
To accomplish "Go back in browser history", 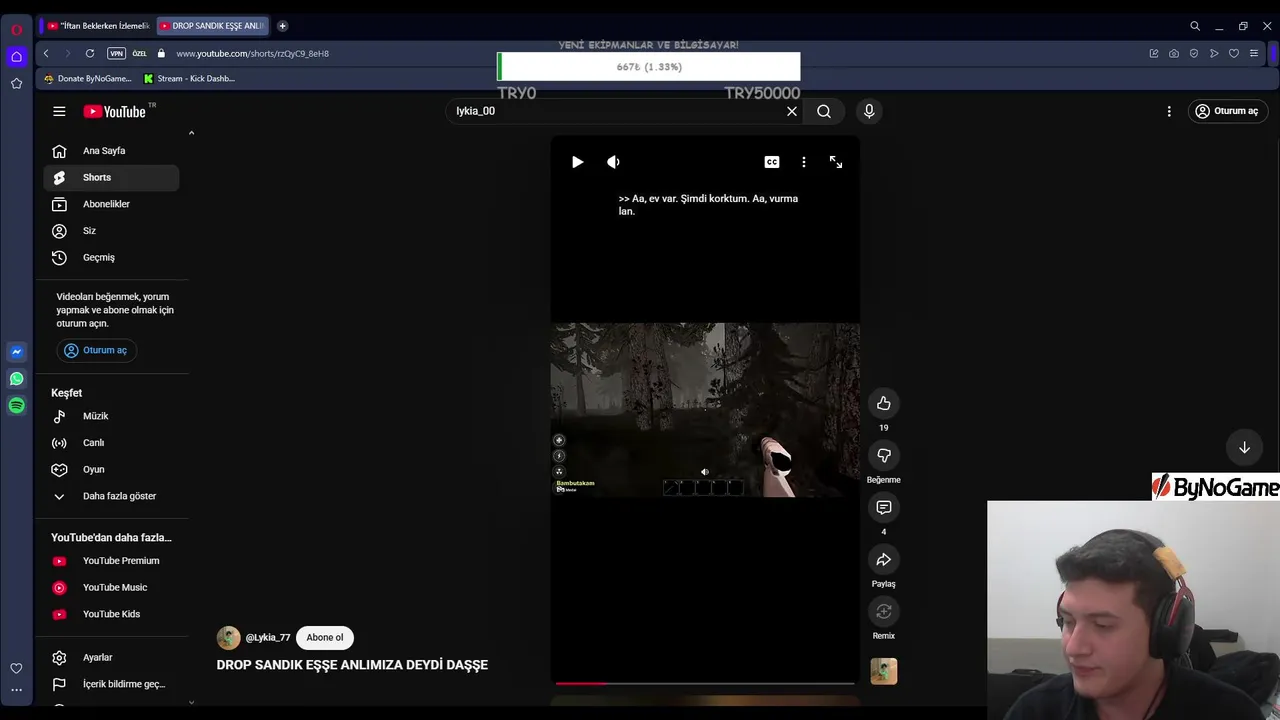I will pos(46,53).
